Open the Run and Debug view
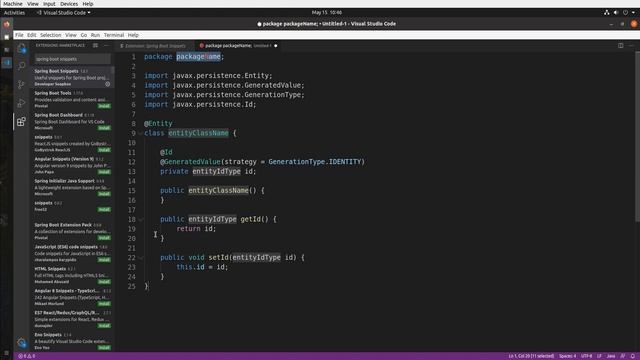Image resolution: width=640 pixels, height=360 pixels. pyautogui.click(x=22, y=103)
